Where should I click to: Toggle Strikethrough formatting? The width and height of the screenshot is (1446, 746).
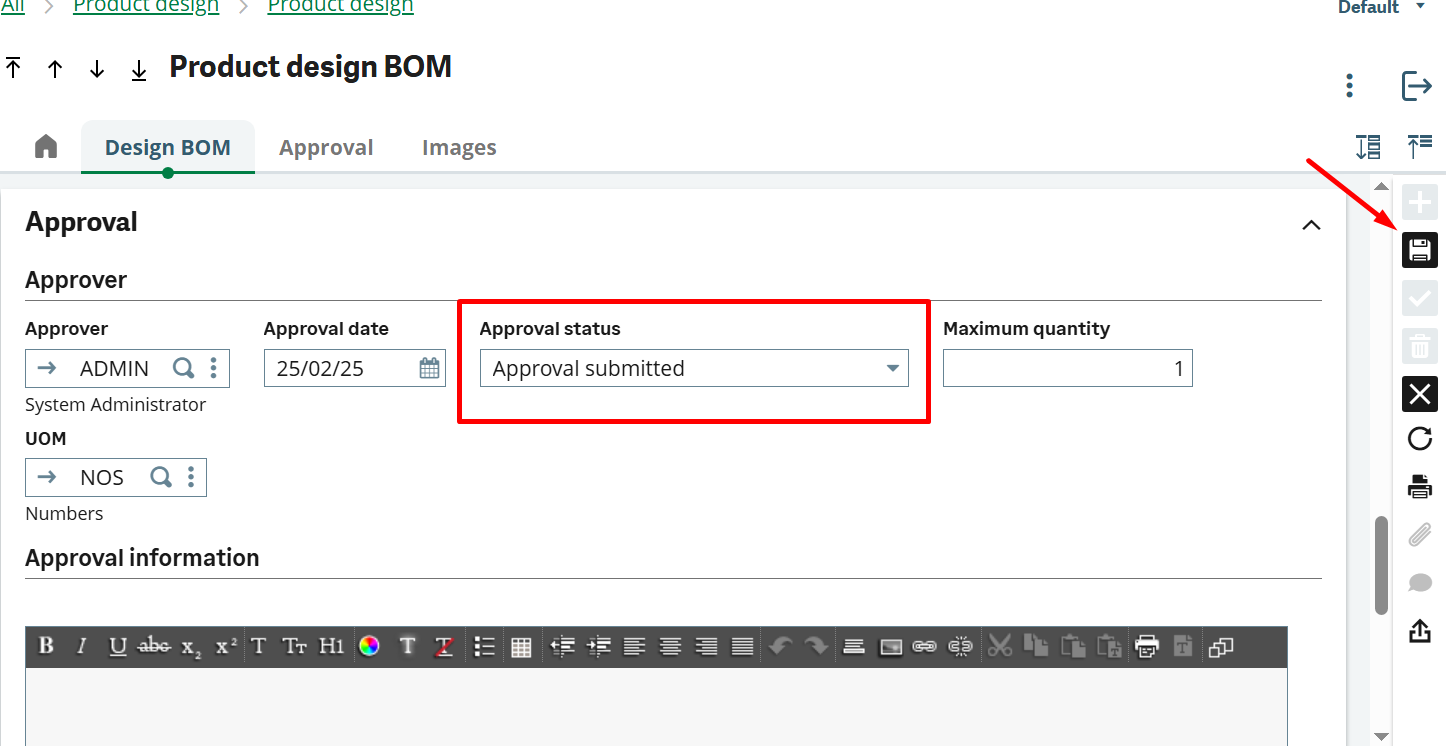pyautogui.click(x=154, y=646)
